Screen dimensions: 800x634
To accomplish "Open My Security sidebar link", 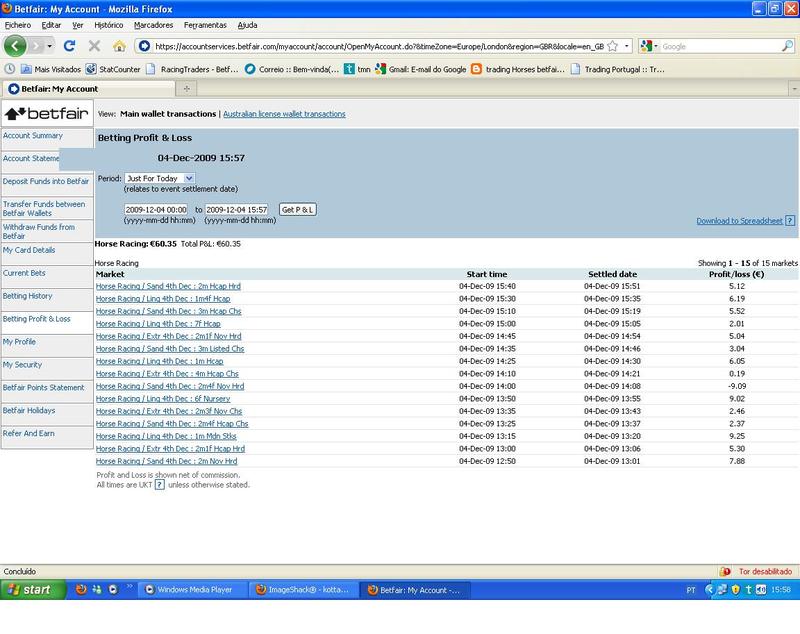I will tap(22, 365).
